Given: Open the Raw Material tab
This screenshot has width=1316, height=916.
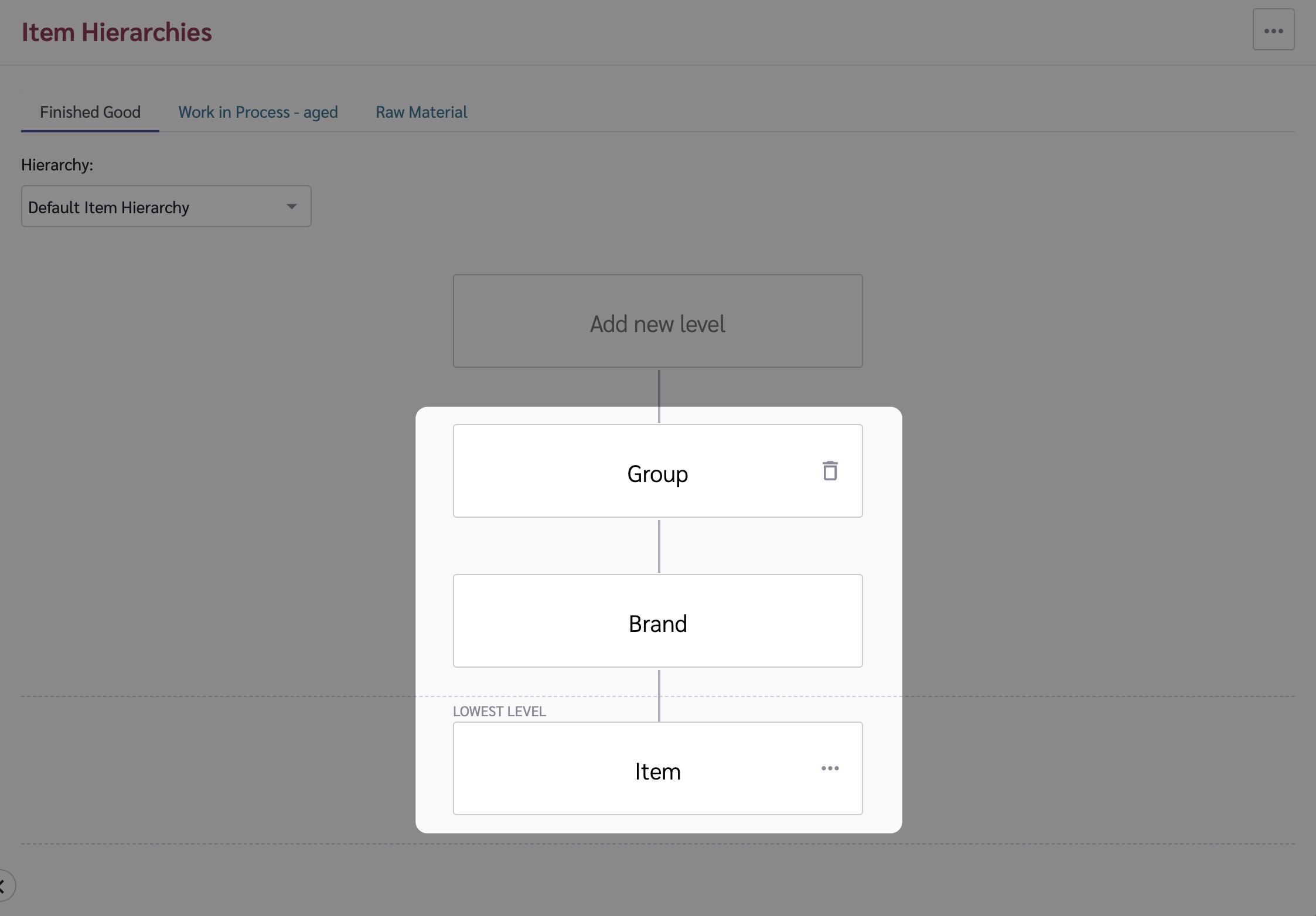Looking at the screenshot, I should click(421, 112).
